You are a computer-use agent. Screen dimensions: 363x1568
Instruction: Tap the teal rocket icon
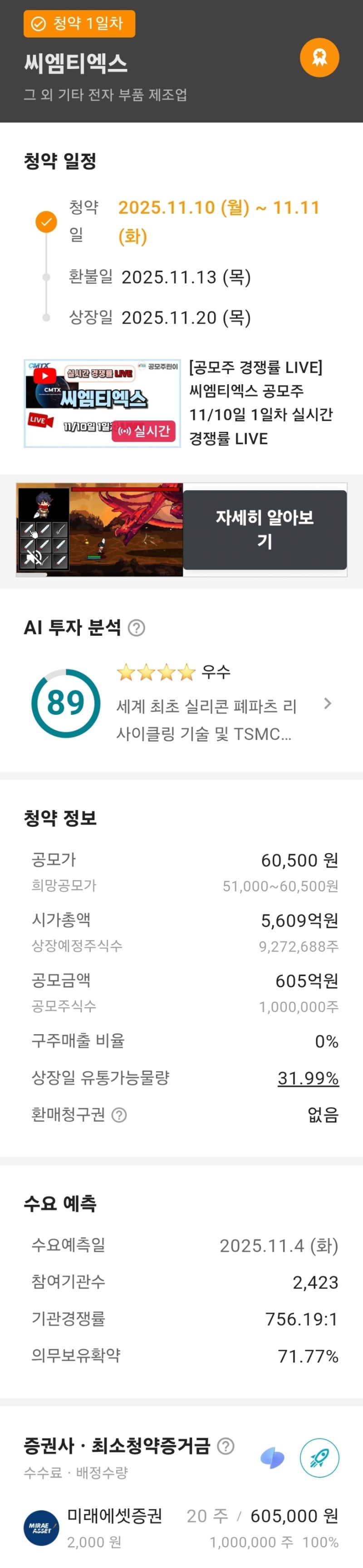pyautogui.click(x=319, y=1458)
